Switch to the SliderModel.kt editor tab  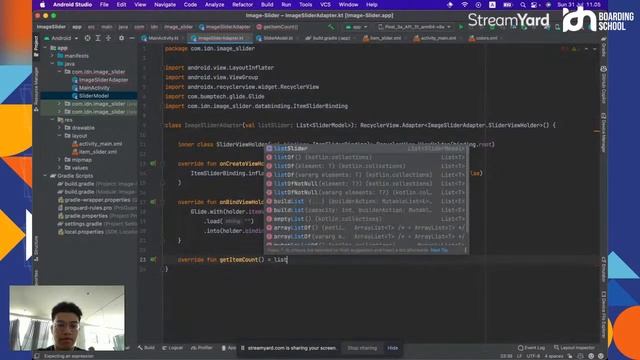(276, 38)
